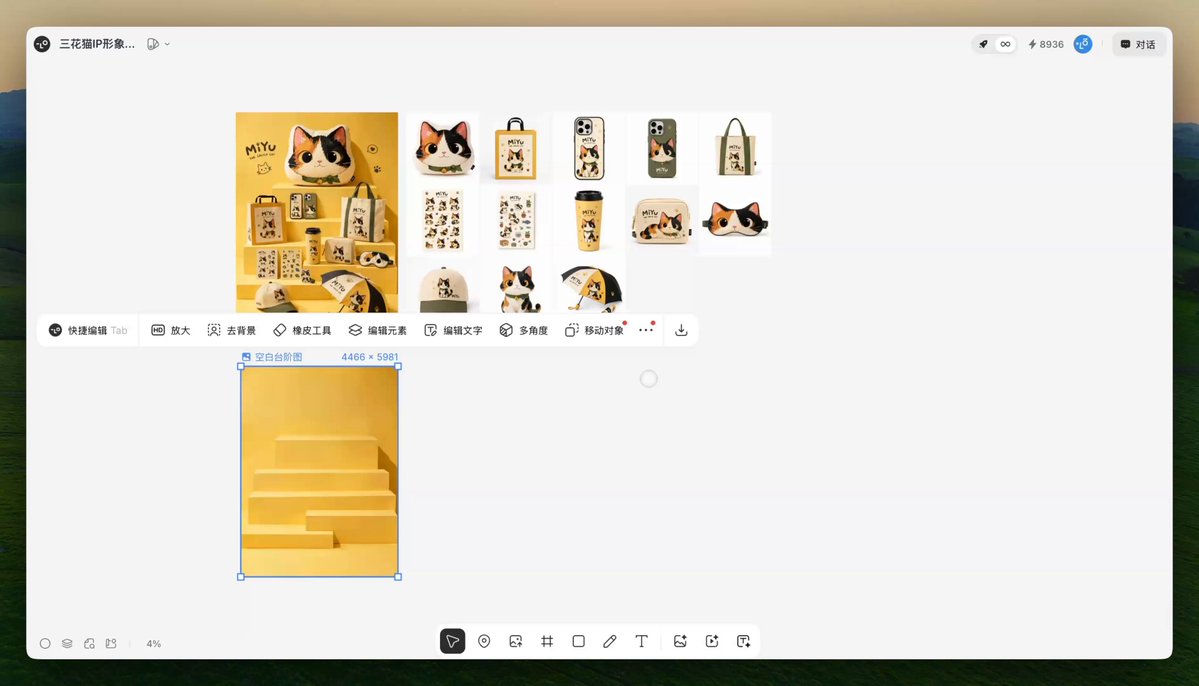
Task: Switch to infinity unlimited mode
Action: pyautogui.click(x=1005, y=44)
